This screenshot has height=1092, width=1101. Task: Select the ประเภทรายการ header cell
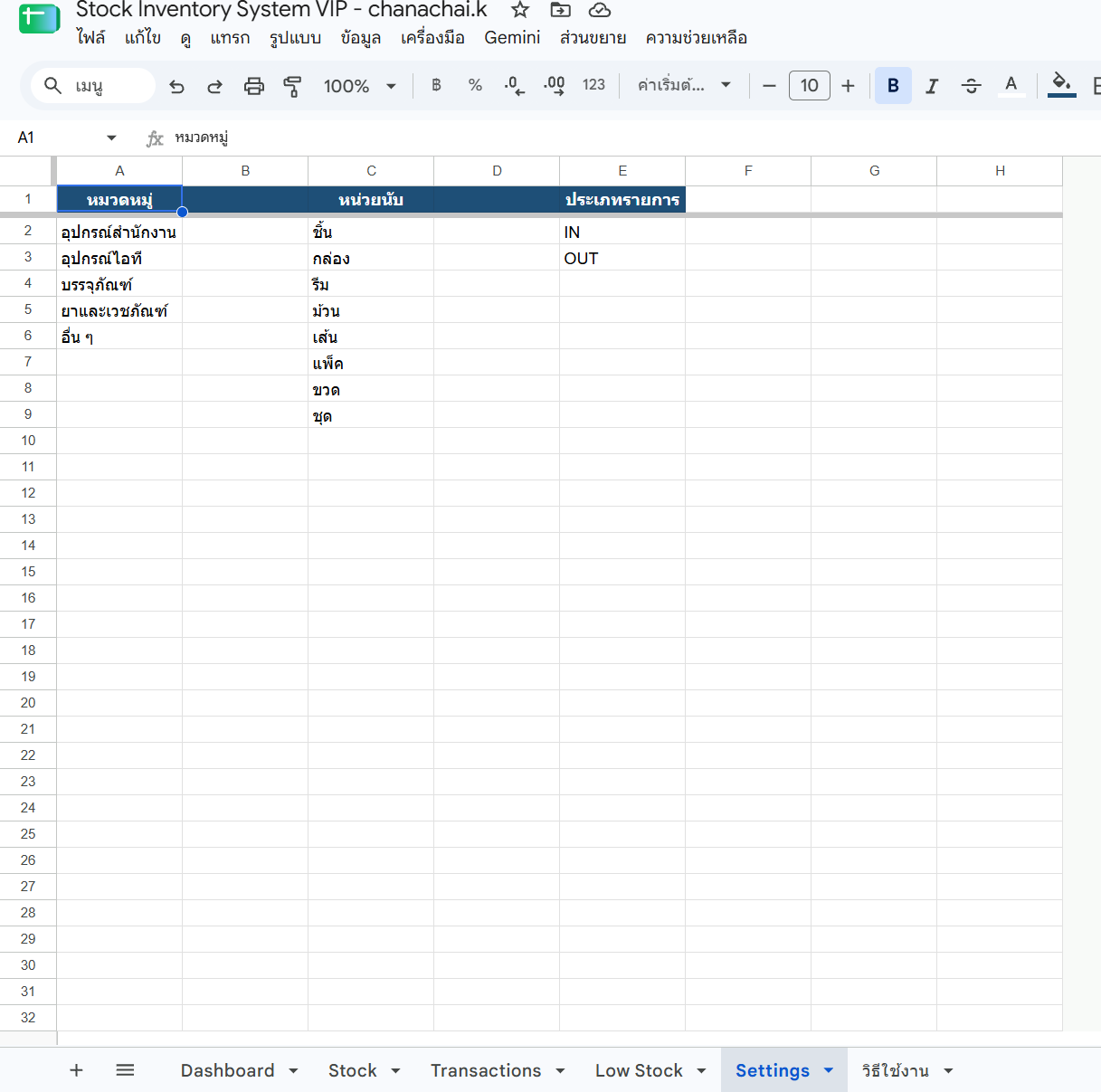622,199
